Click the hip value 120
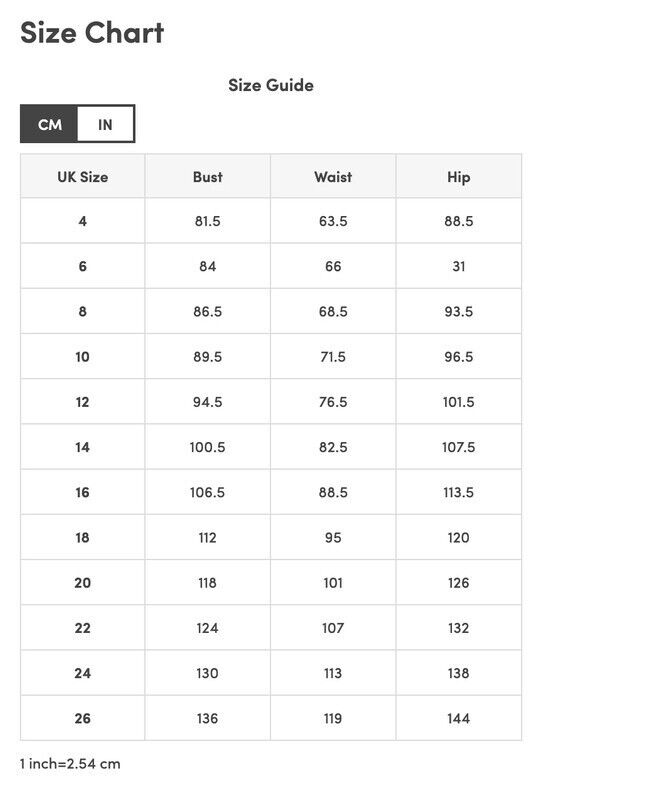This screenshot has height=800, width=664. coord(458,538)
